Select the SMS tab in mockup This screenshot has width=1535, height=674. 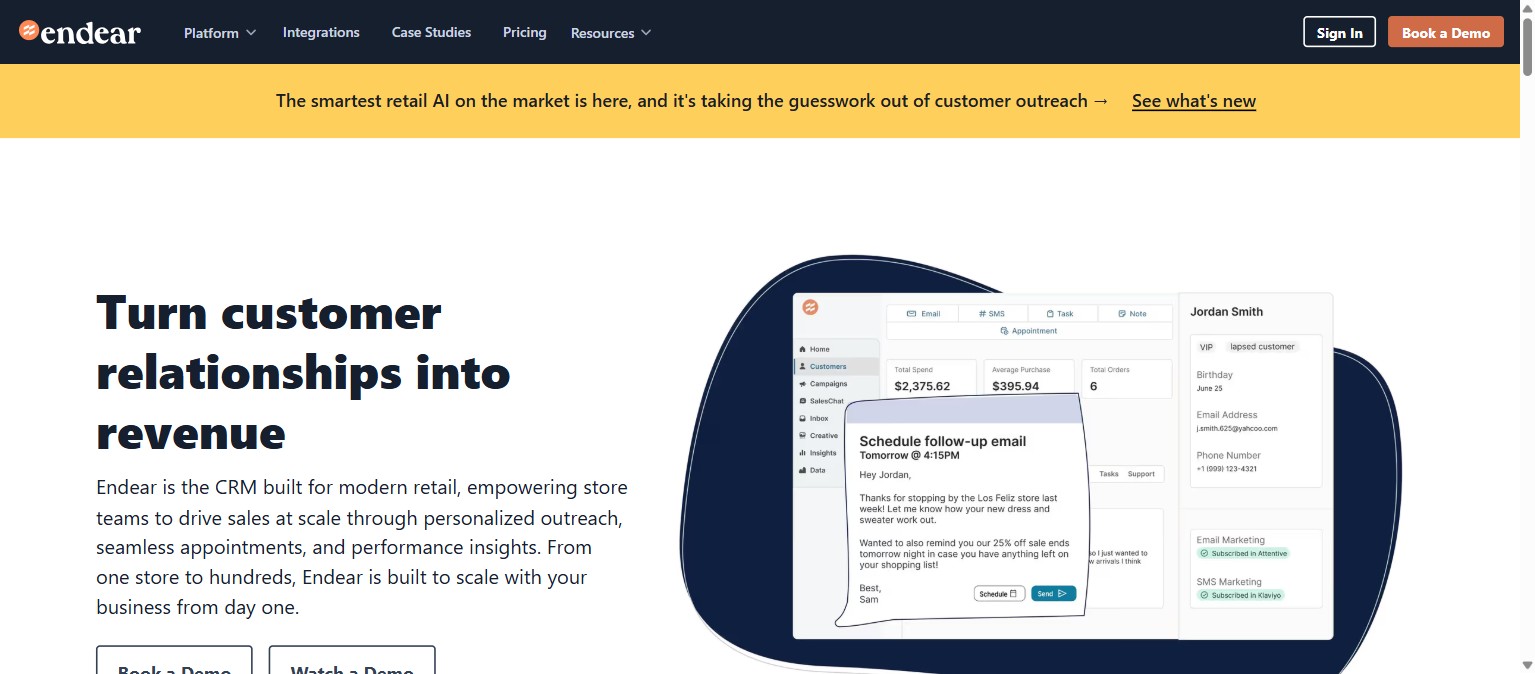click(x=992, y=314)
